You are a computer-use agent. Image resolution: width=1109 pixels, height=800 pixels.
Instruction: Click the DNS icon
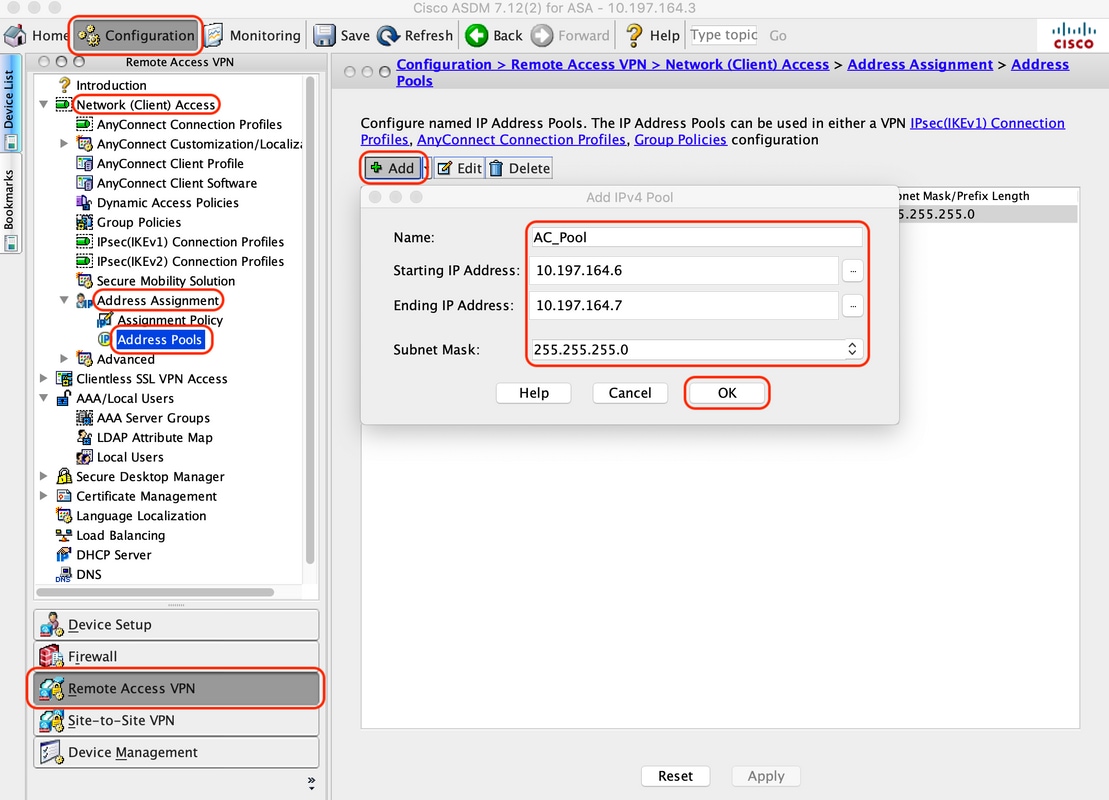(x=64, y=574)
